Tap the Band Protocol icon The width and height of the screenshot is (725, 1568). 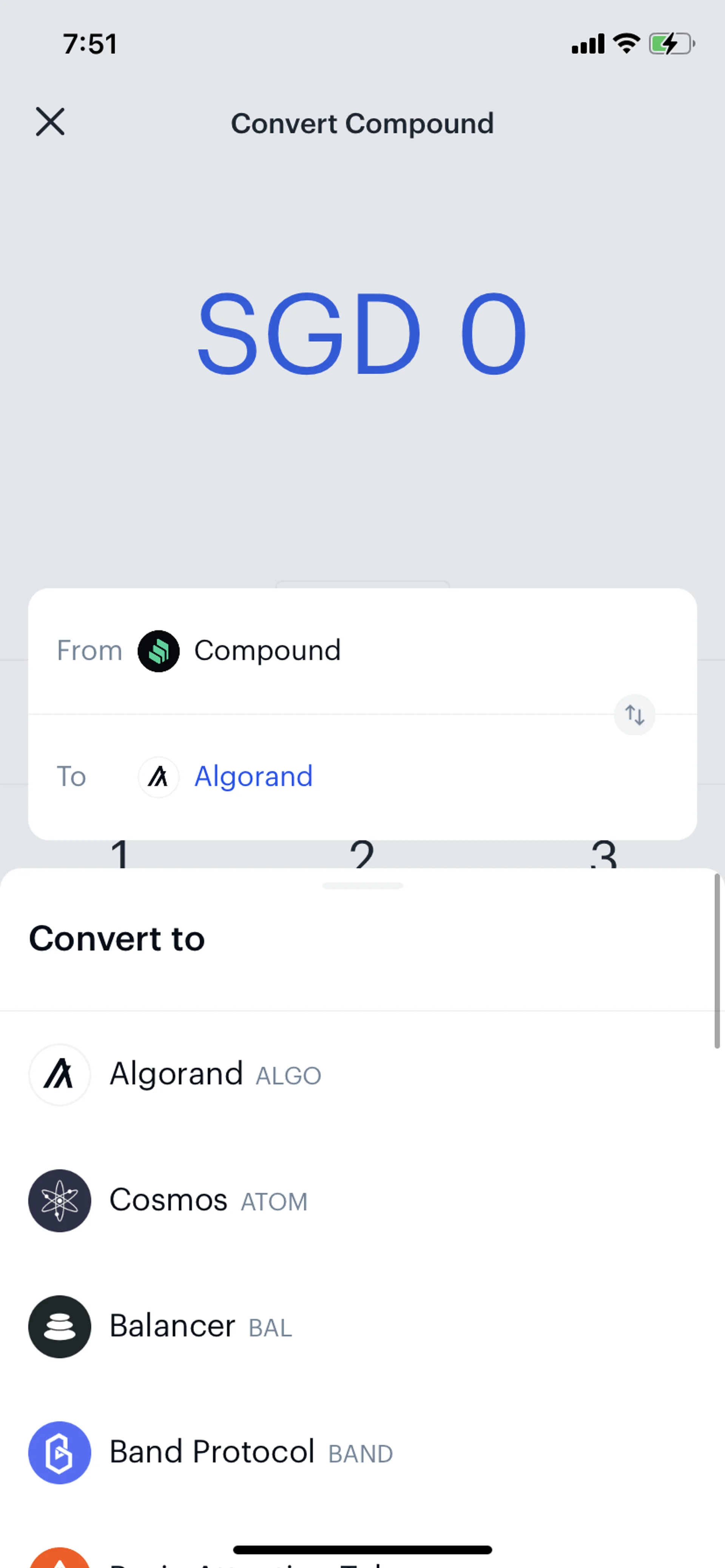click(60, 1453)
